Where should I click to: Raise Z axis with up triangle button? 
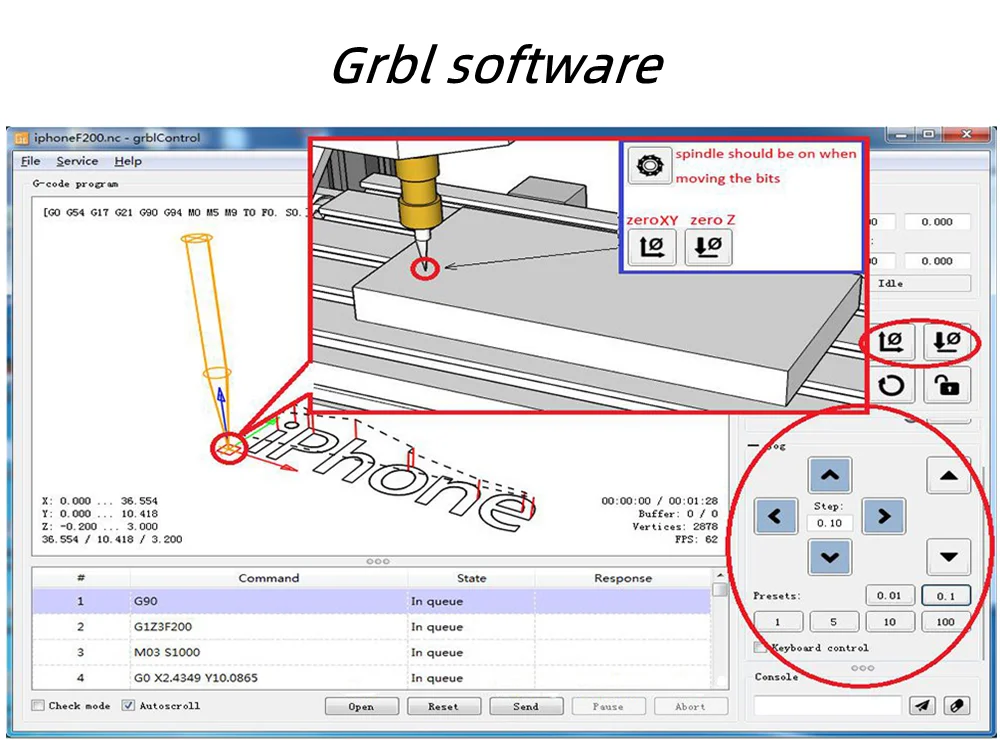pyautogui.click(x=948, y=475)
